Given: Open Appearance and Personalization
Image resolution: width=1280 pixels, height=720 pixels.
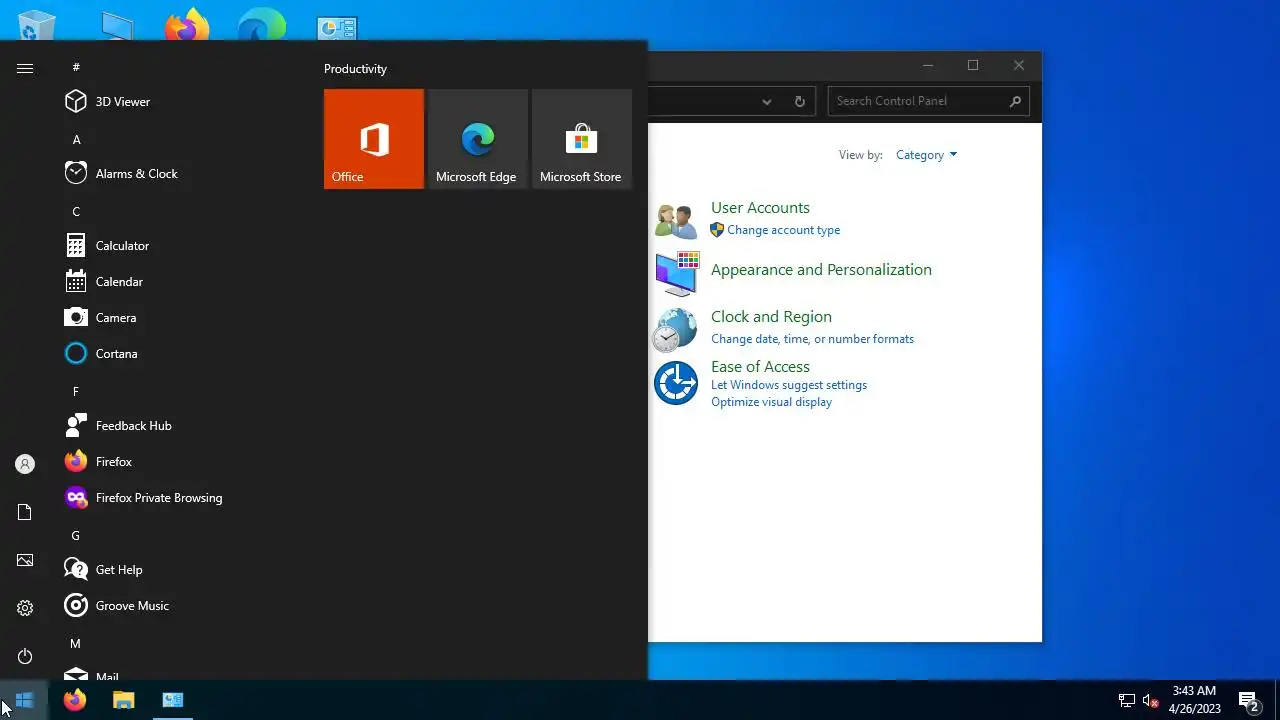Looking at the screenshot, I should (821, 270).
